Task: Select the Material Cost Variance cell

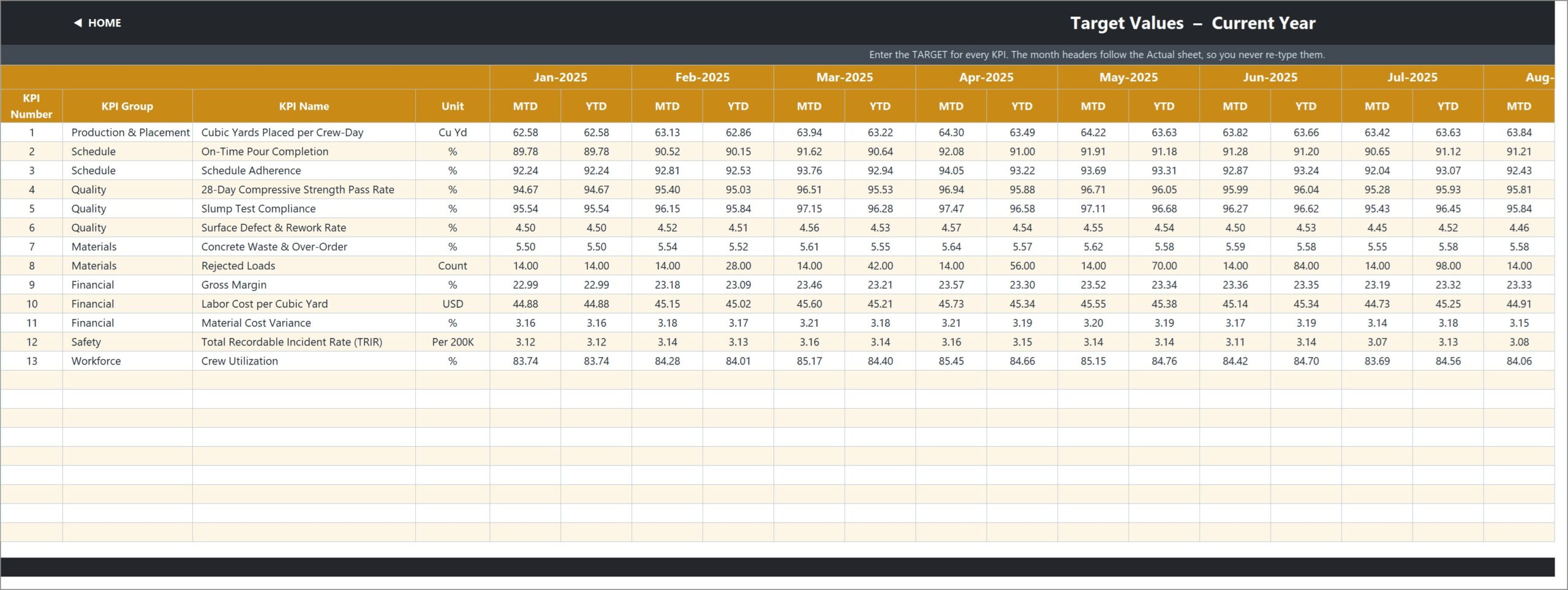Action: pyautogui.click(x=304, y=322)
